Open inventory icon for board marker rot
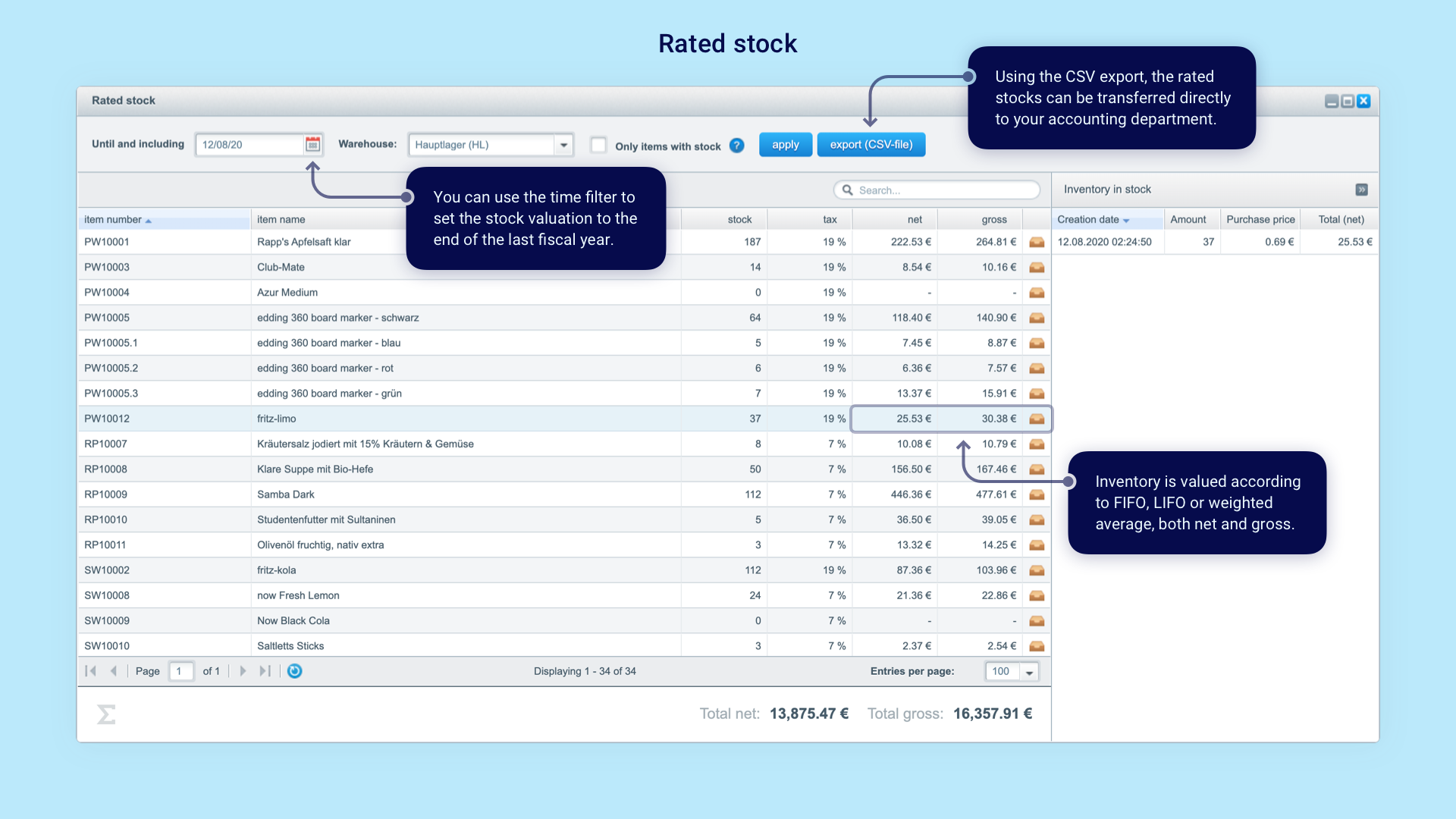 [x=1037, y=368]
